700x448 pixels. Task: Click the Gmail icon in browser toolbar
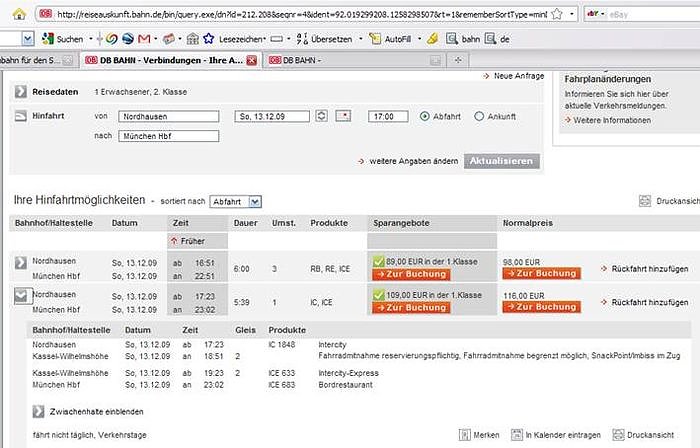pos(143,38)
